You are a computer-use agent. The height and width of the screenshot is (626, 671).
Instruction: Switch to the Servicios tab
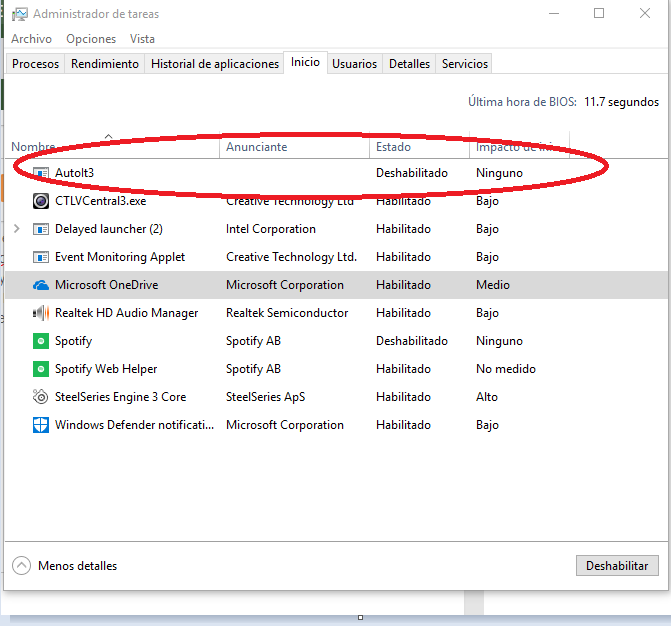[x=465, y=64]
